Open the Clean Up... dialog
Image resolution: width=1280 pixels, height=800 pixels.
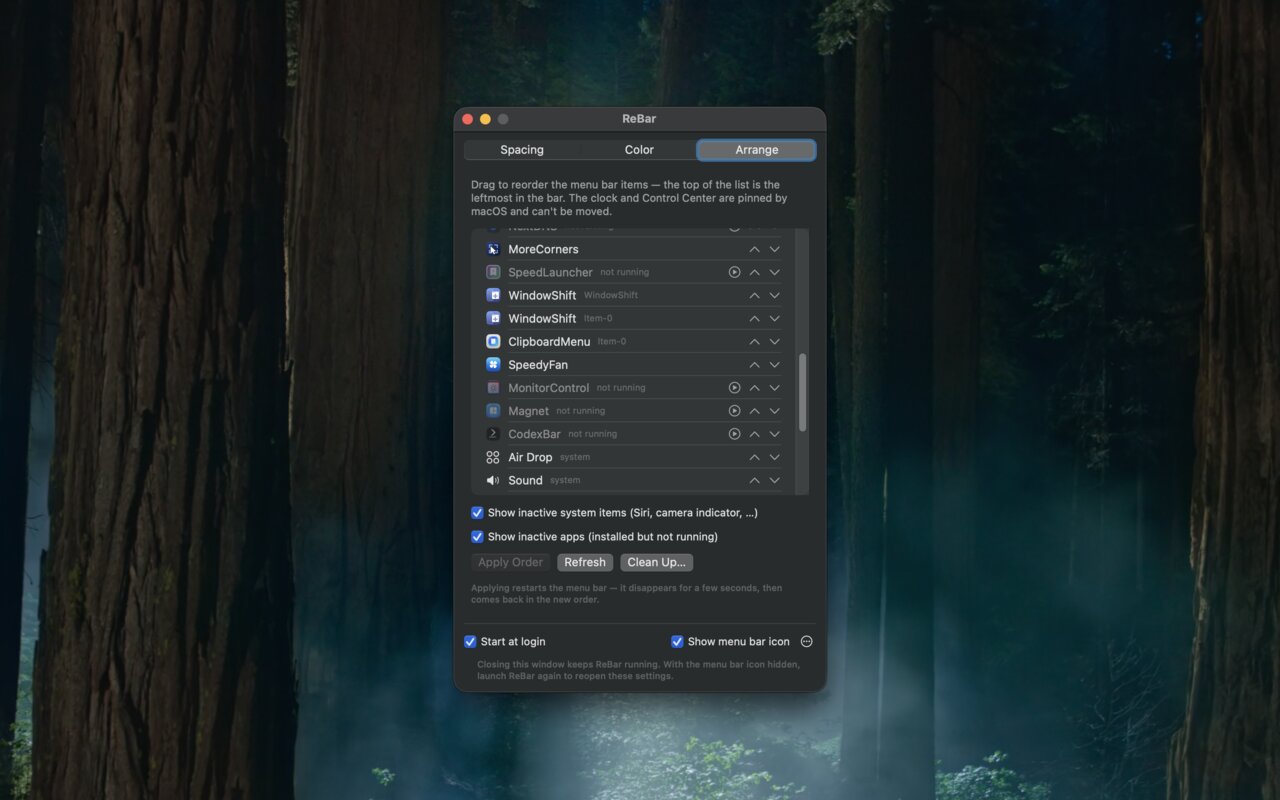656,562
